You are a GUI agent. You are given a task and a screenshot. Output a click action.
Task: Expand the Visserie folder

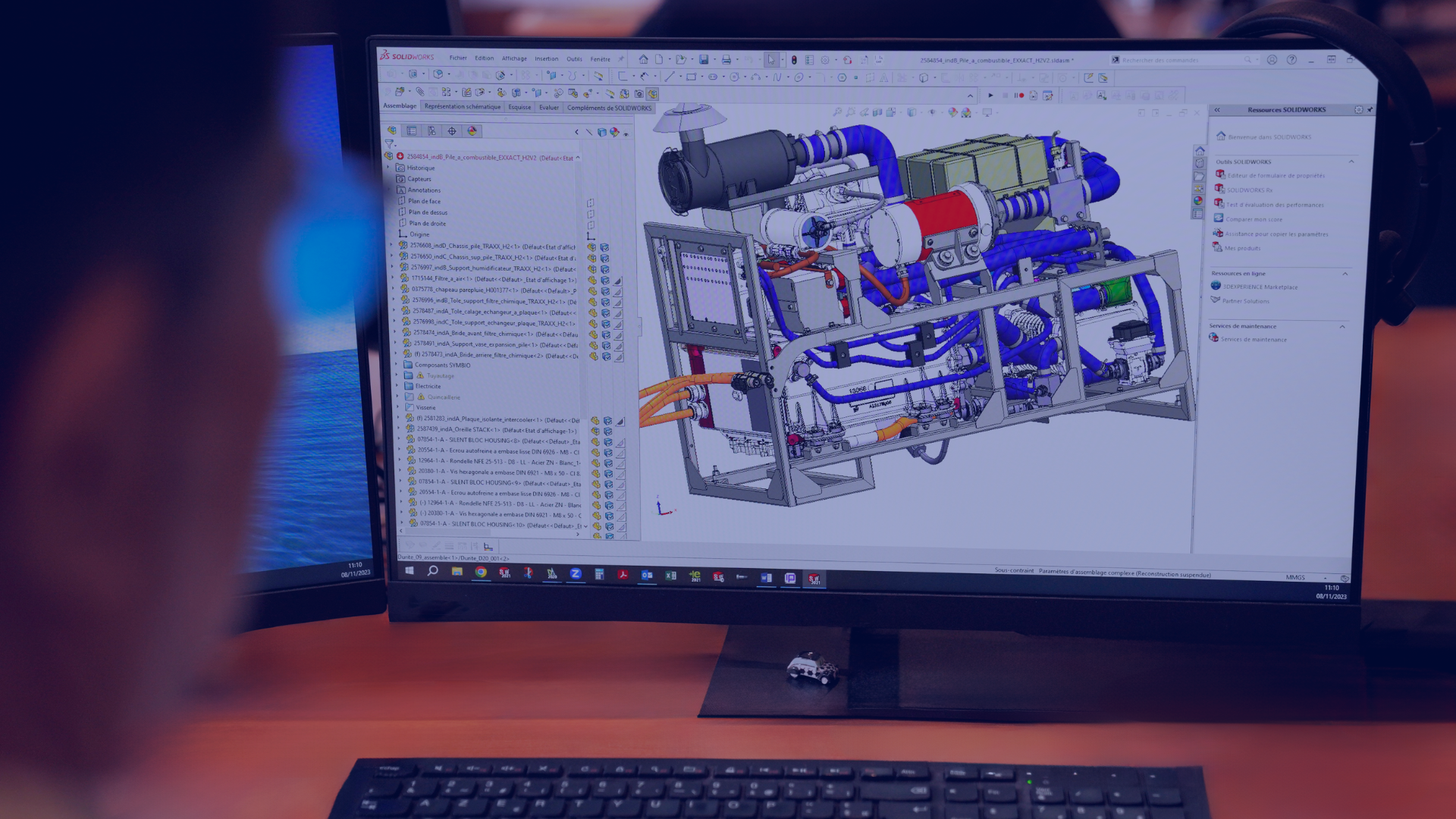[397, 407]
